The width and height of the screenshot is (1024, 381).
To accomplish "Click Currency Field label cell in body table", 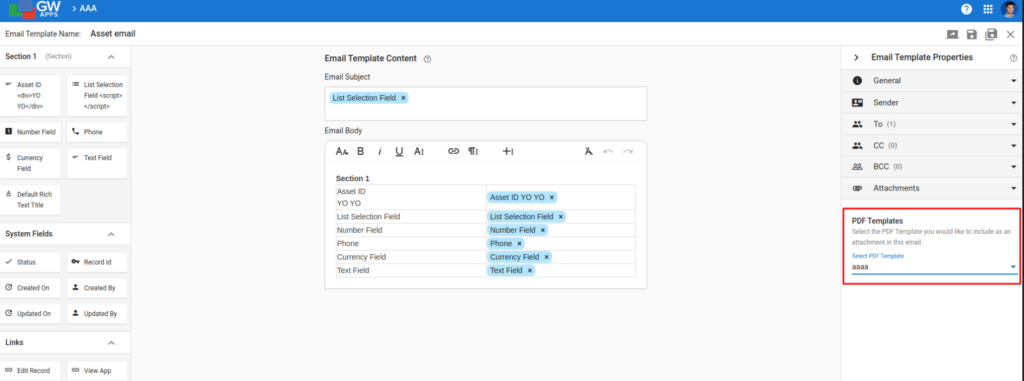I will (411, 257).
